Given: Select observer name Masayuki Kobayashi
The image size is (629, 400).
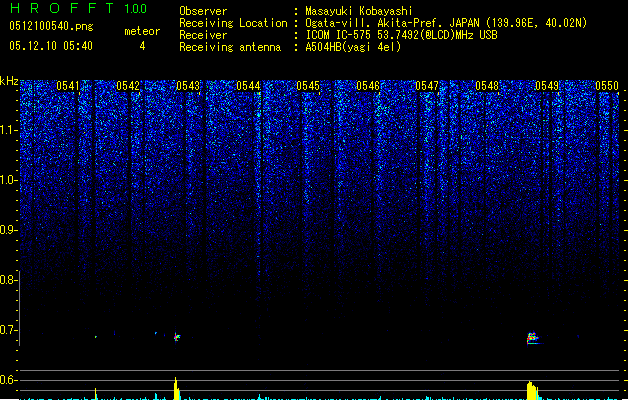Looking at the screenshot, I should (359, 11).
